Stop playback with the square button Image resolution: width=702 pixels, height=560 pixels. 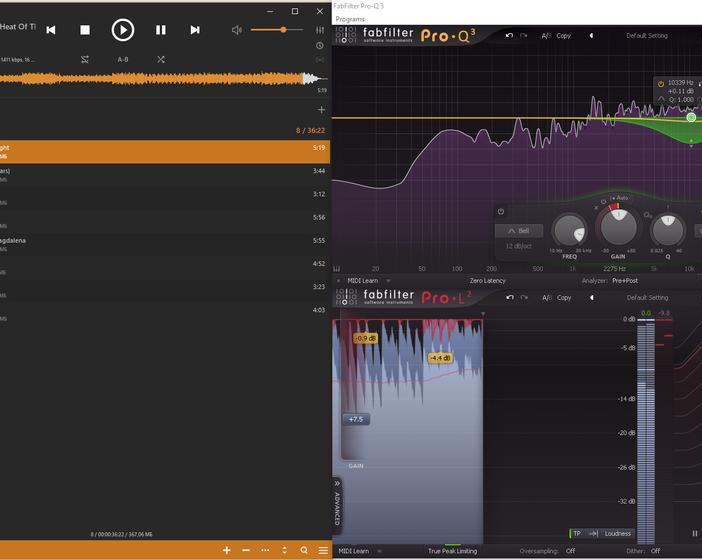coord(85,30)
